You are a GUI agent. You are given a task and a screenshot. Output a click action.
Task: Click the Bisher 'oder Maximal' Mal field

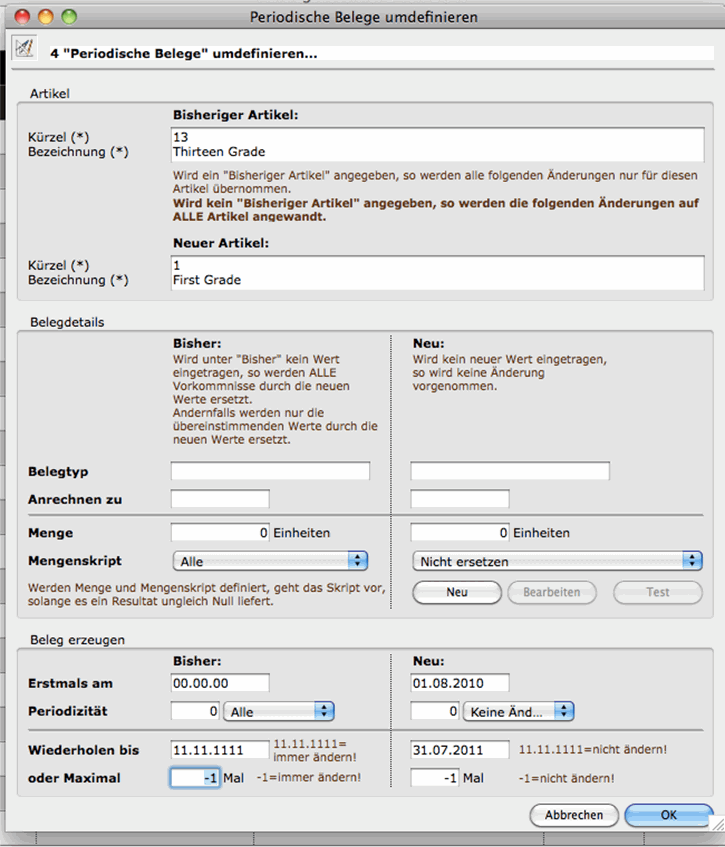click(196, 778)
